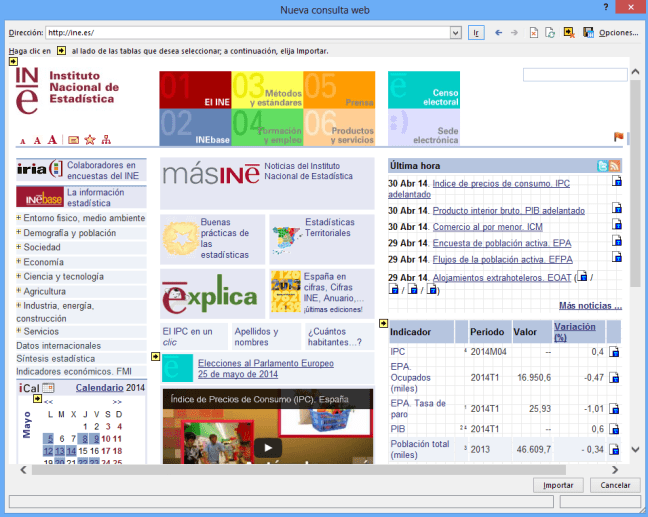Click the Ir go button
This screenshot has width=648, height=517.
(x=476, y=33)
